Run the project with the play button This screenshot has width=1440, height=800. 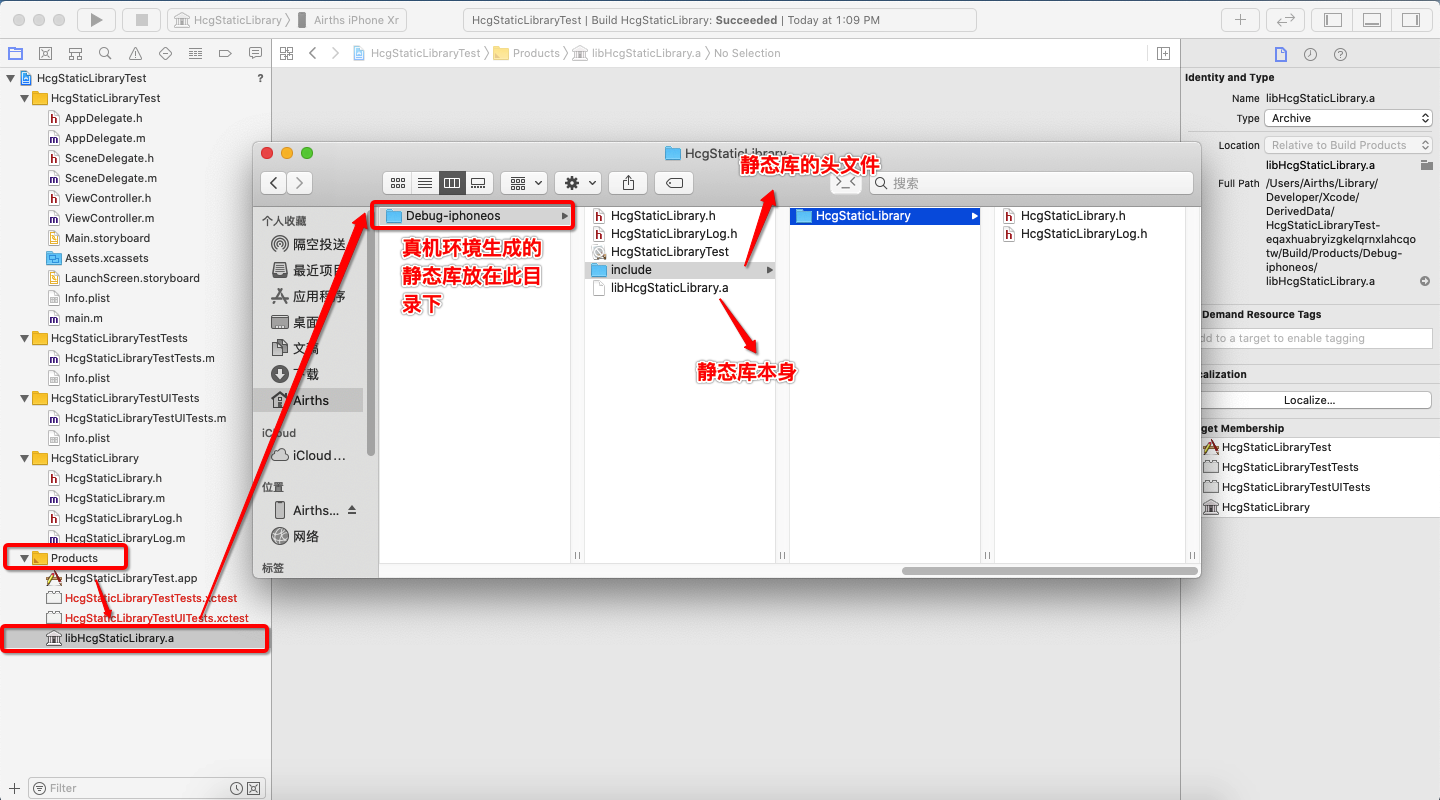click(95, 18)
